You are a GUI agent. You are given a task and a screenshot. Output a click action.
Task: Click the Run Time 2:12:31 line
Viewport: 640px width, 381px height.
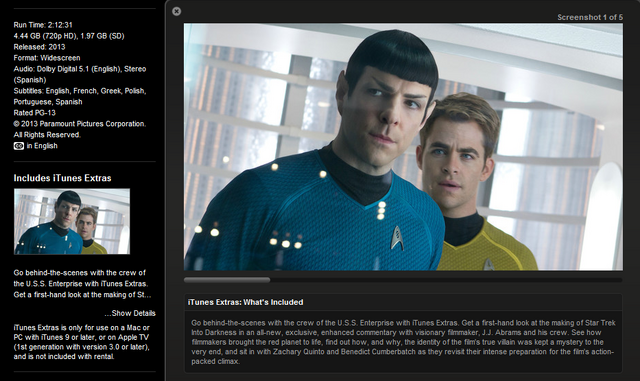43,25
